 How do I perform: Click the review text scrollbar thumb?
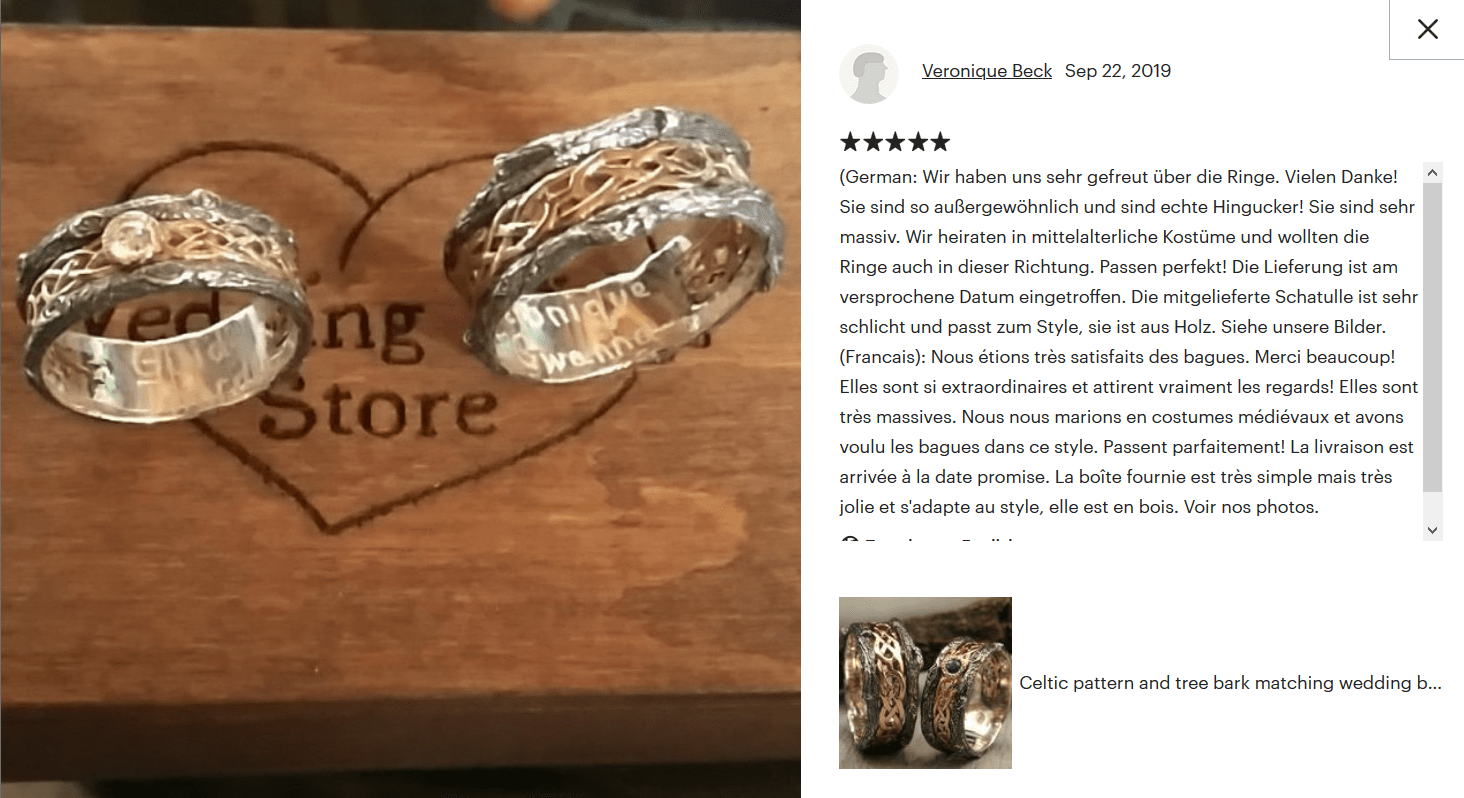[x=1433, y=337]
